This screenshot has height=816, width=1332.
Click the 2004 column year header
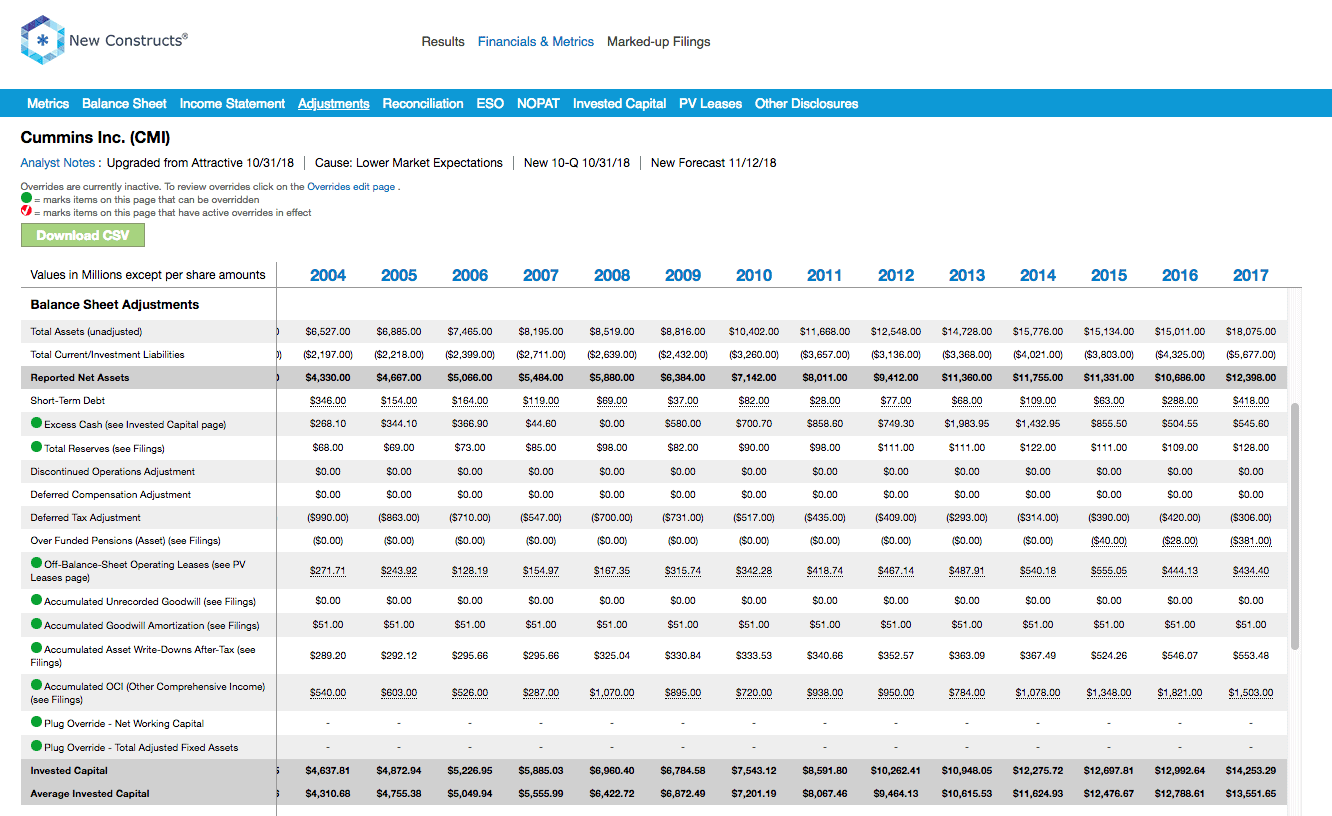click(x=328, y=275)
